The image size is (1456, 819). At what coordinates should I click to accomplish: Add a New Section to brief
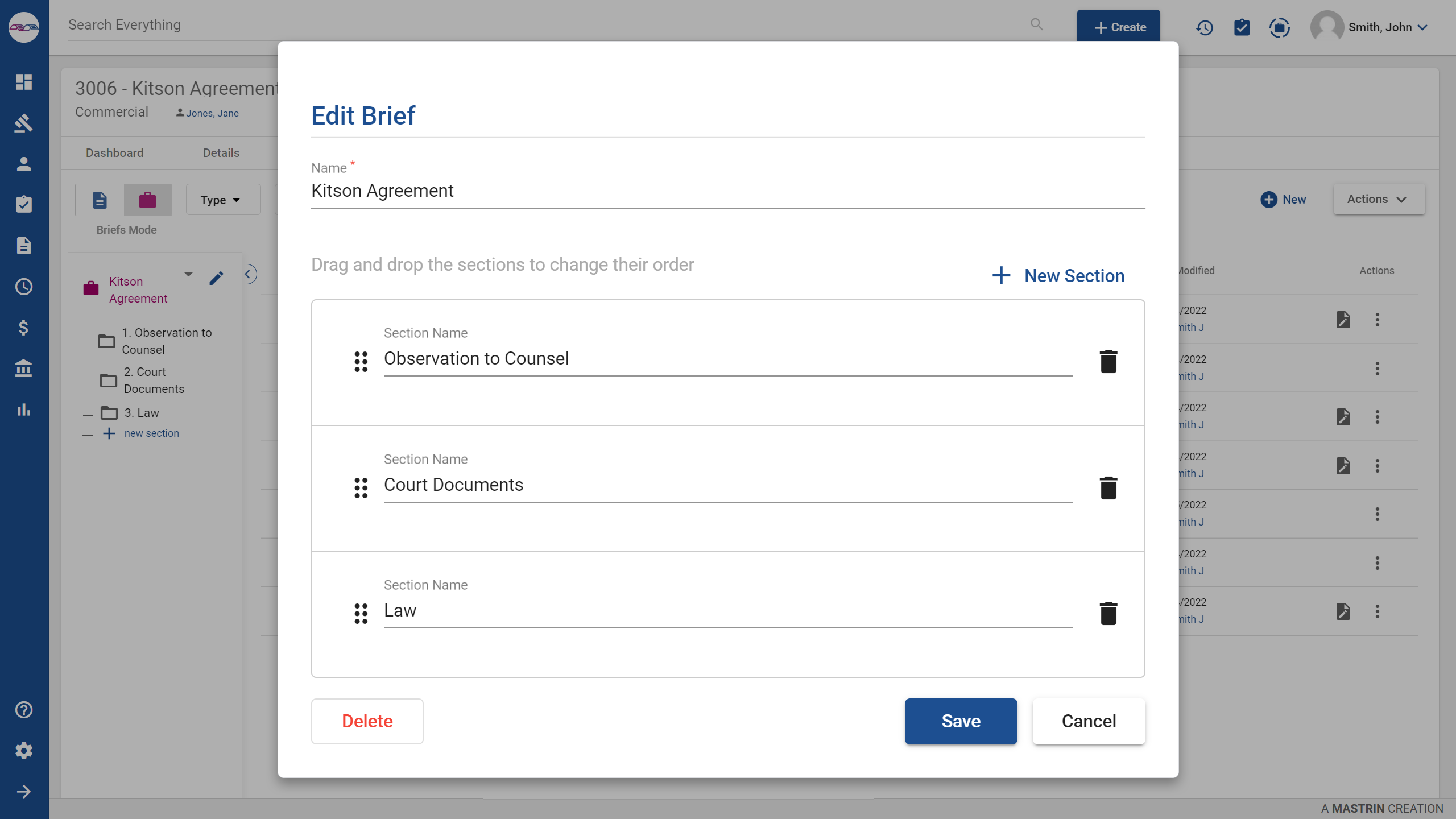(1058, 276)
